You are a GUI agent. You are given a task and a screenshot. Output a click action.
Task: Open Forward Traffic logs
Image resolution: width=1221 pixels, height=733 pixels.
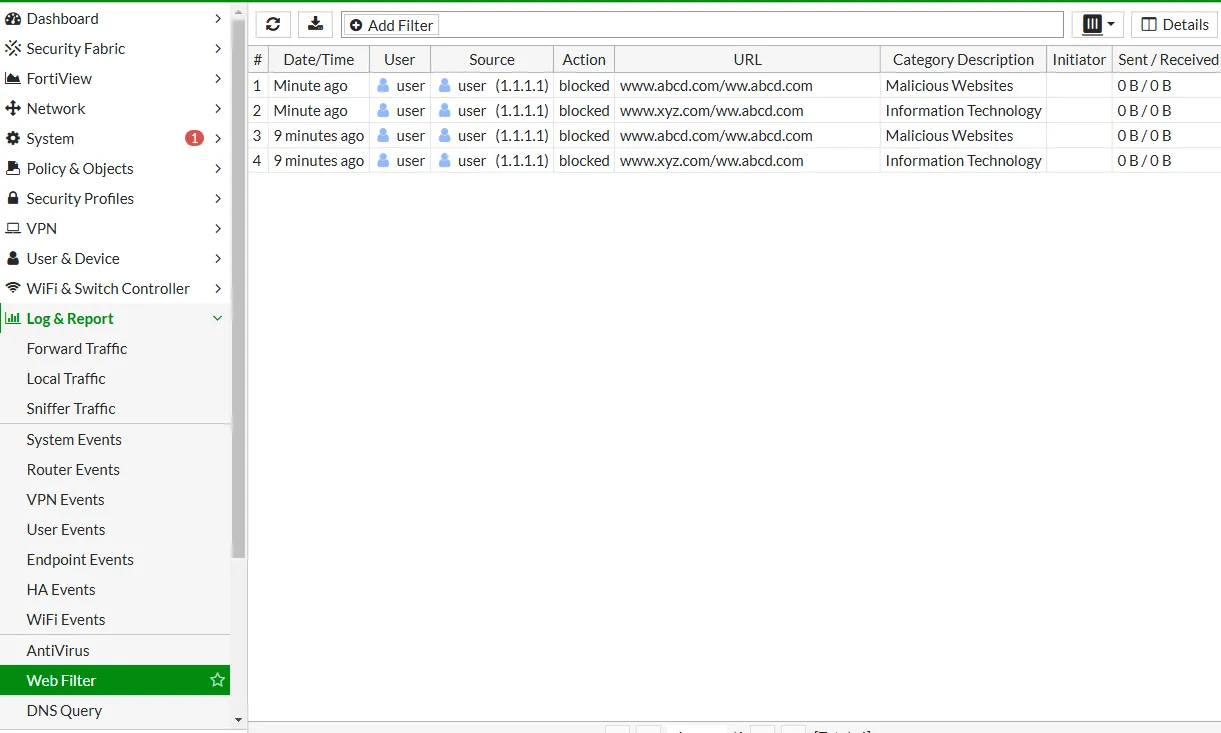click(77, 349)
